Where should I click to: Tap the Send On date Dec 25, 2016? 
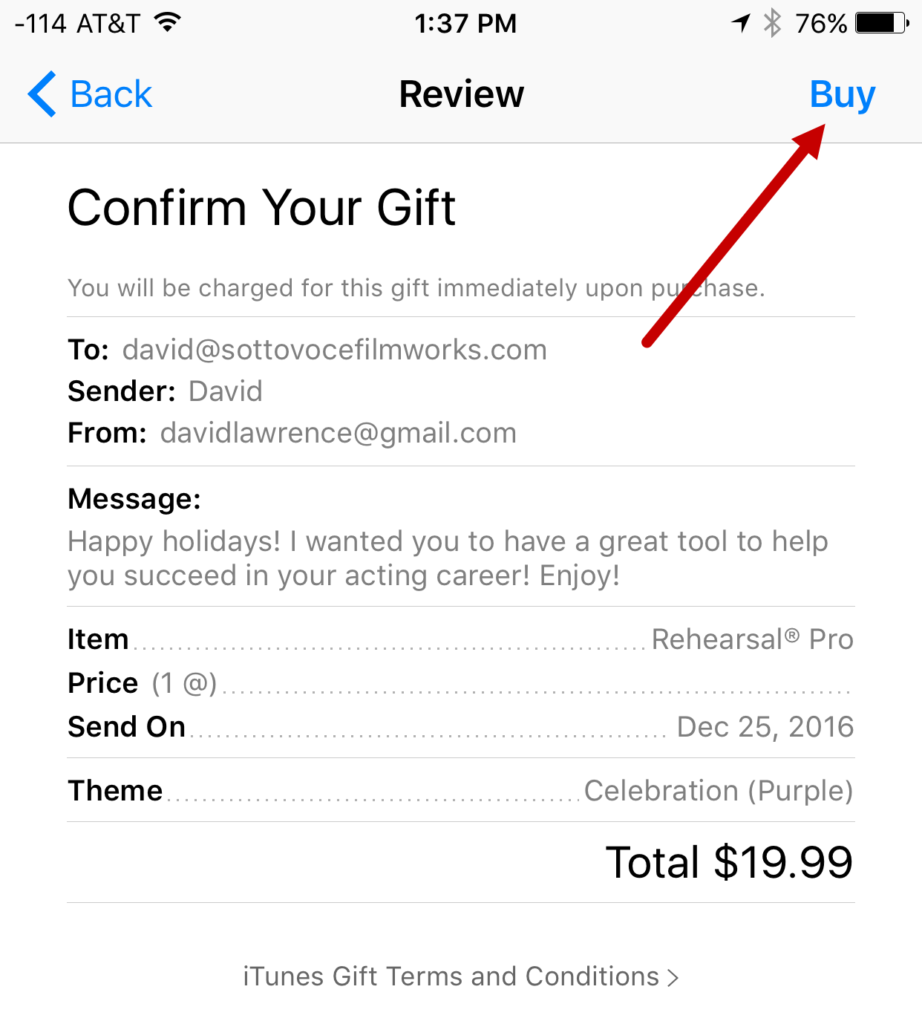(x=765, y=727)
